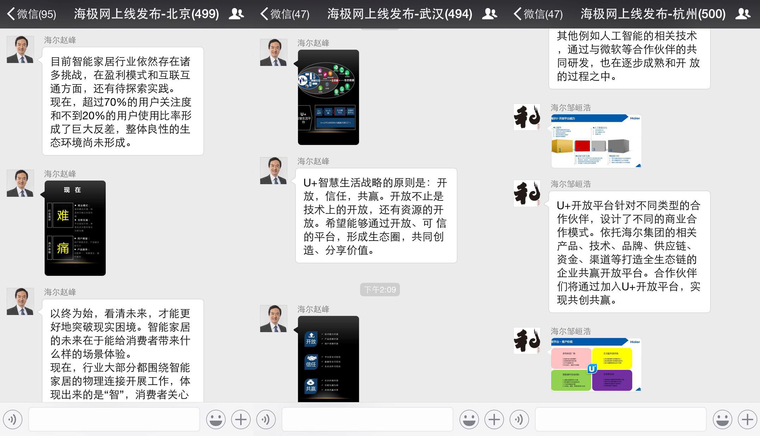This screenshot has height=436, width=760.
Task: Open group members in the 杭州 chat
Action: 742,14
